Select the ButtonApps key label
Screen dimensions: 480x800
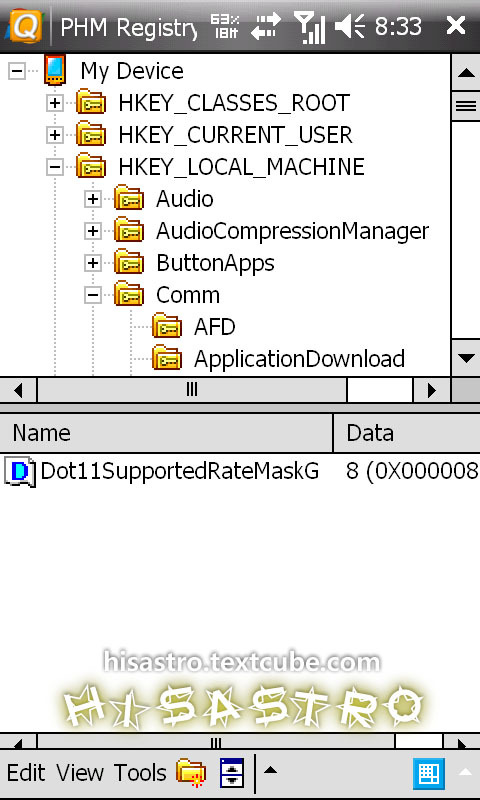click(x=215, y=263)
